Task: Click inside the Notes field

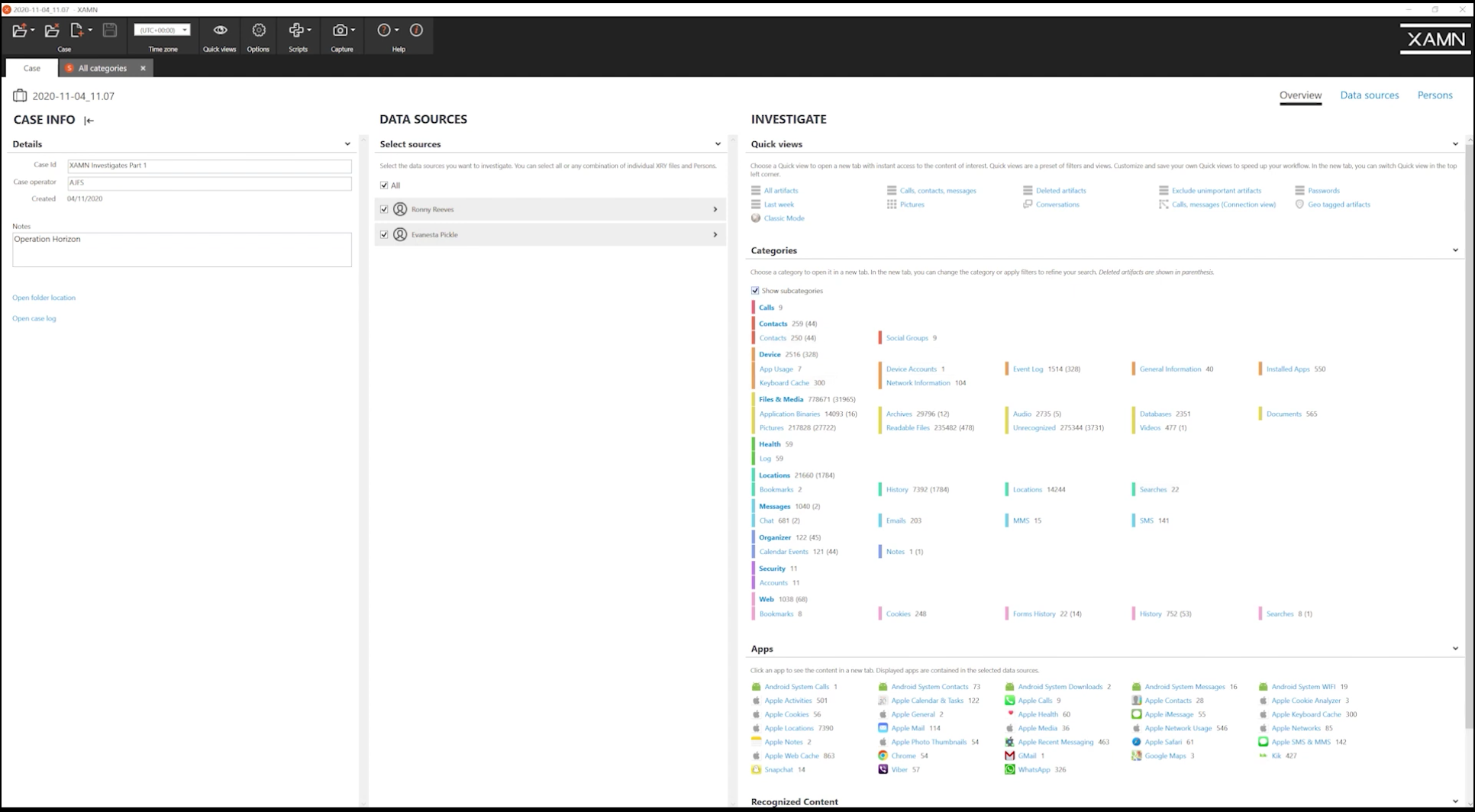Action: (181, 250)
